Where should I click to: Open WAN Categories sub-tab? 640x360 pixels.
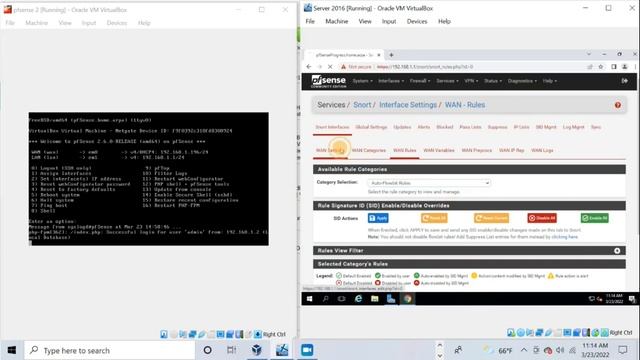click(369, 151)
